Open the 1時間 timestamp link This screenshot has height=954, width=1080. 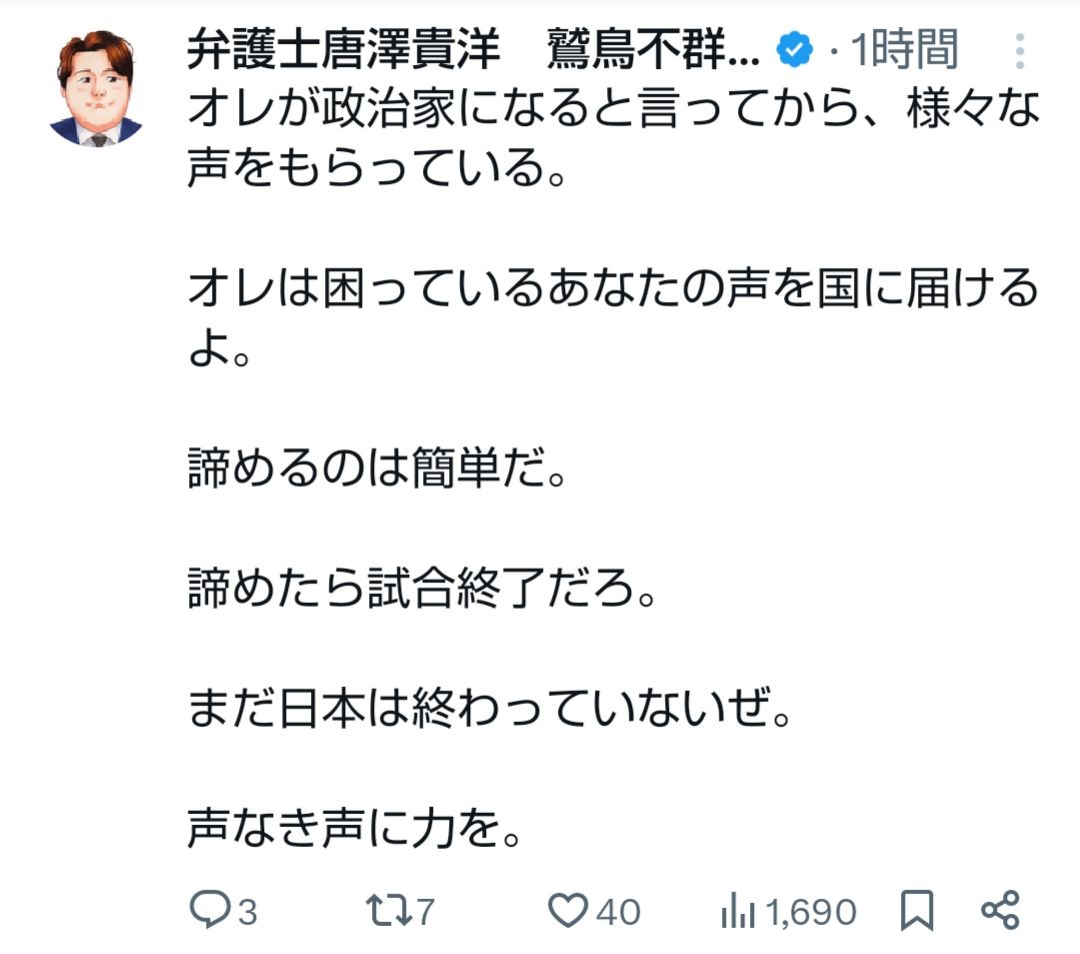tap(903, 51)
